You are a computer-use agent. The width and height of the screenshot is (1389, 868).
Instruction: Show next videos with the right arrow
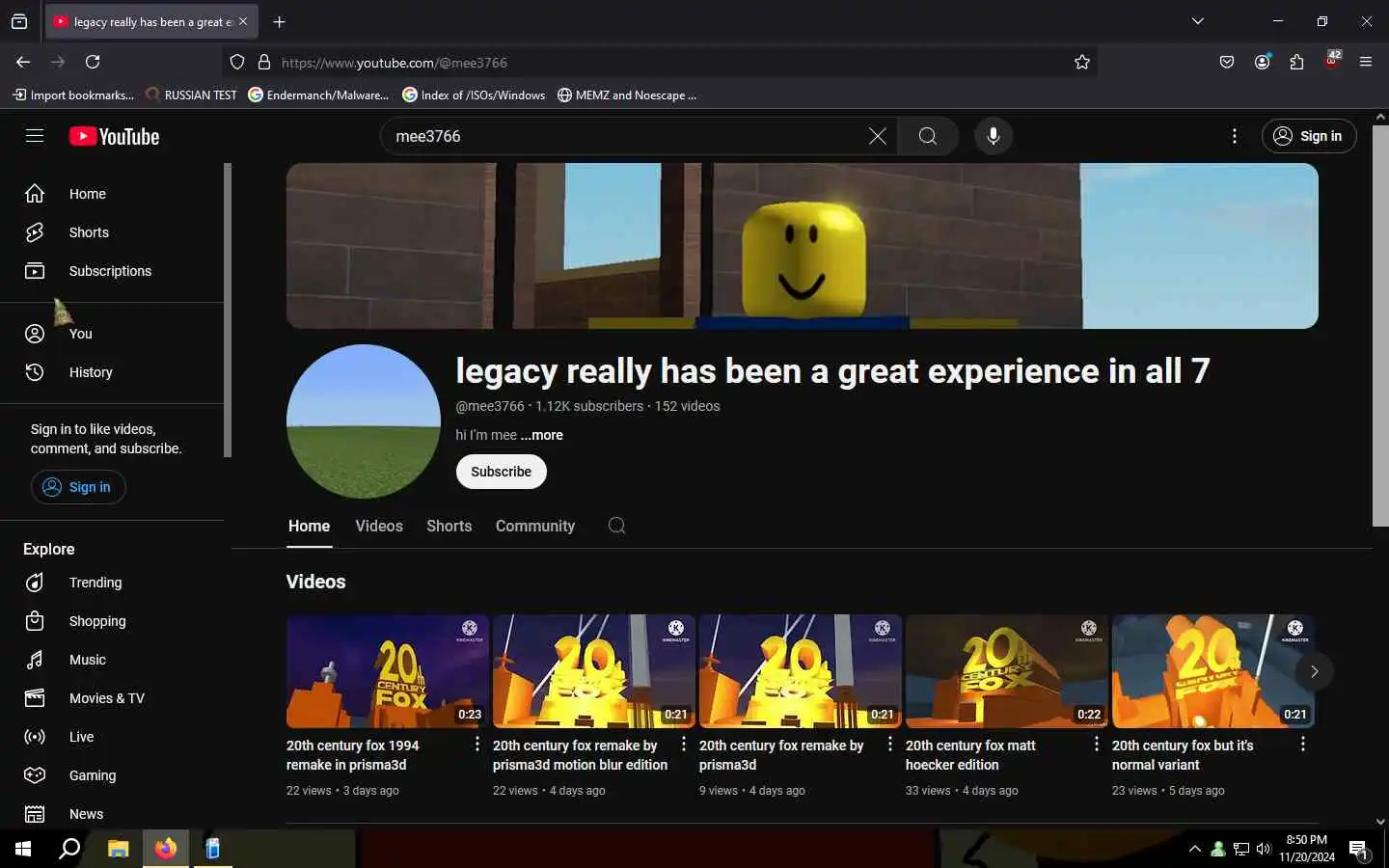1314,671
